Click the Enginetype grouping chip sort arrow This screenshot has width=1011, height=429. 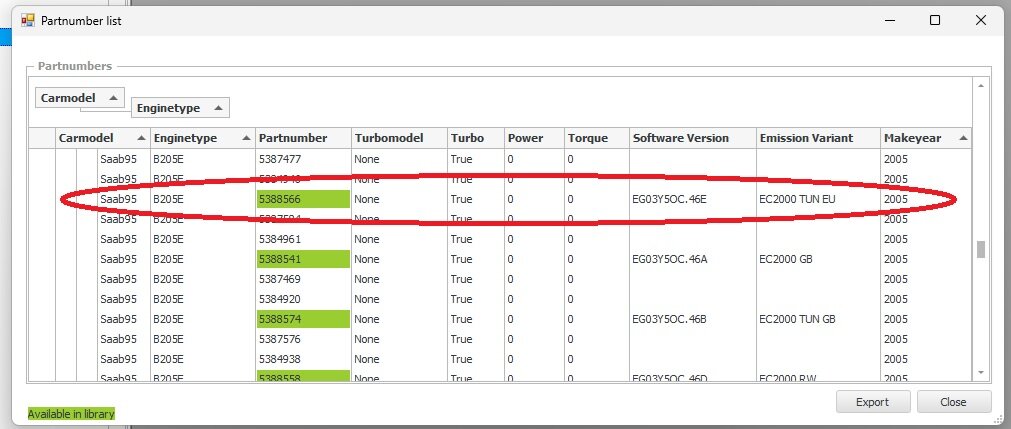point(219,107)
